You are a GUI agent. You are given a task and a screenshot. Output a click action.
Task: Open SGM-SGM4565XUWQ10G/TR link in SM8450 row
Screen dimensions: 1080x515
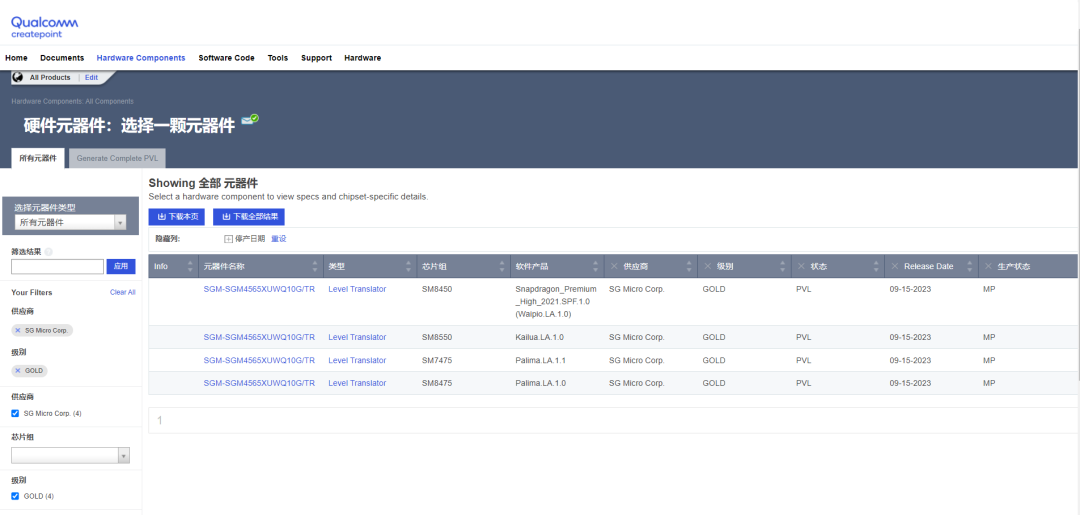tap(259, 289)
